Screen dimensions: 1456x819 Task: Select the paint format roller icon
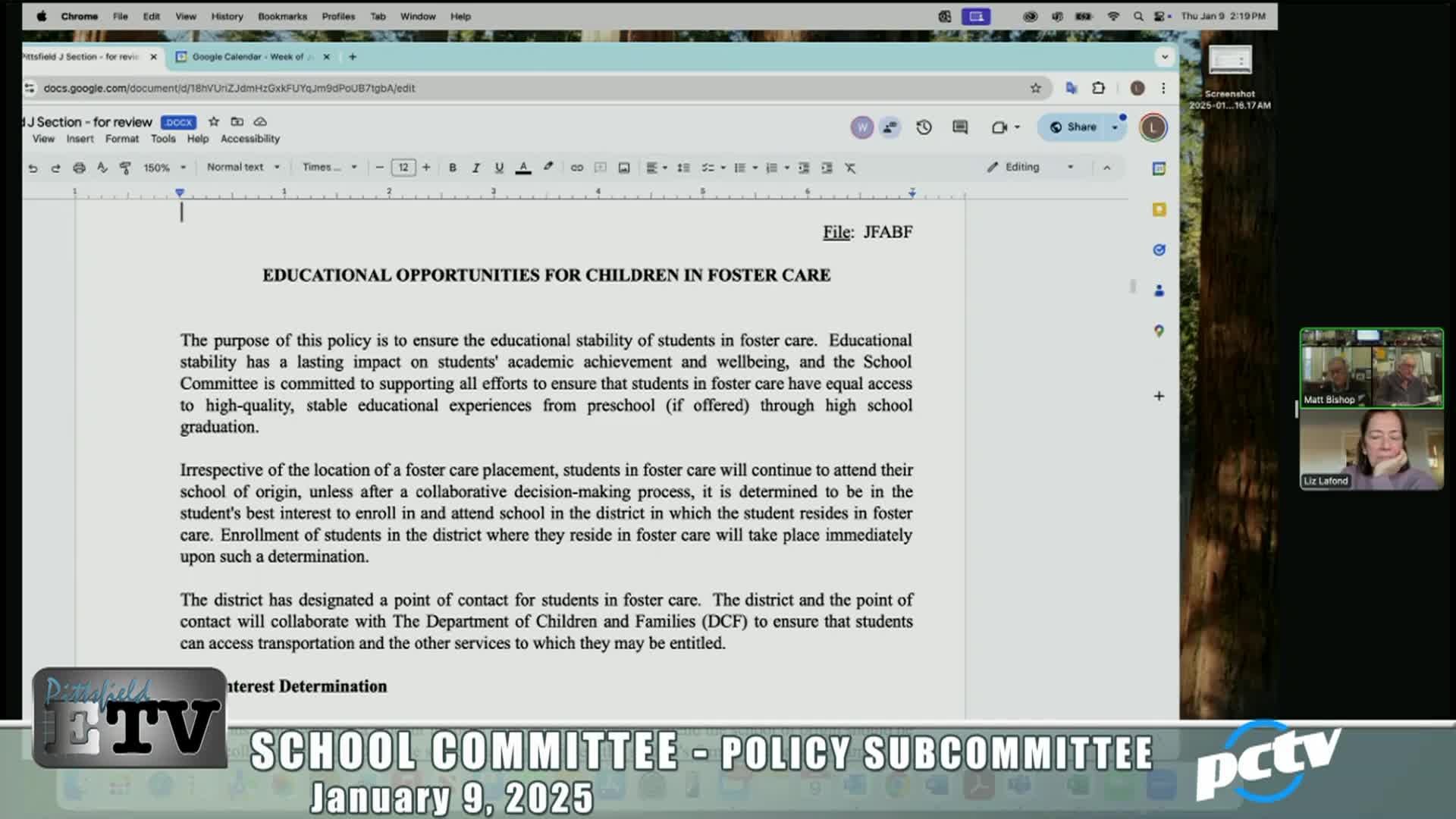tap(125, 168)
